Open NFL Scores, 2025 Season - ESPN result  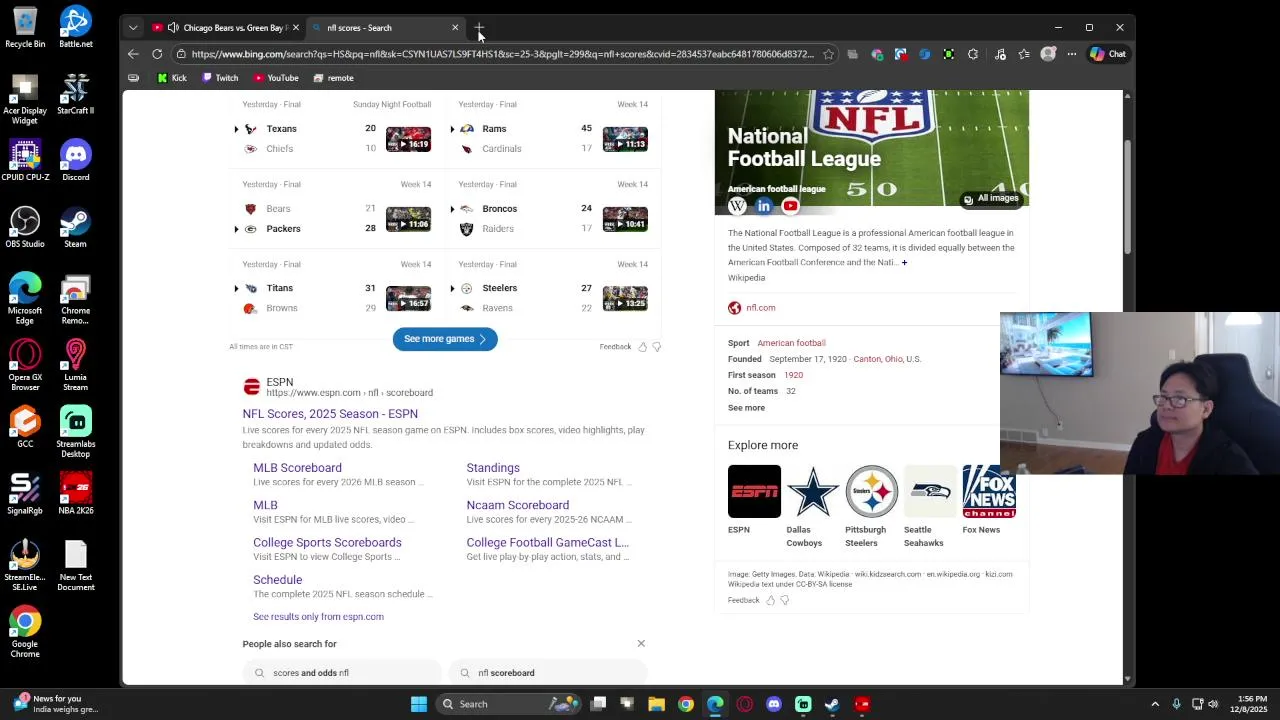[x=330, y=414]
